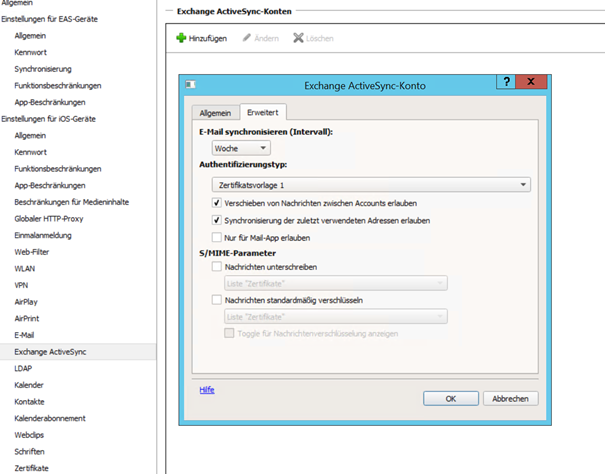The width and height of the screenshot is (605, 474).
Task: Open WLAN settings
Action: (25, 268)
